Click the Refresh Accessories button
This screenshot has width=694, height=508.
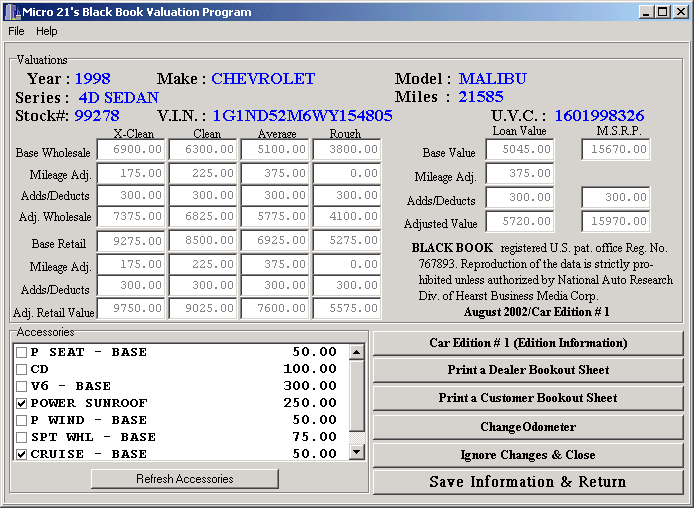pyautogui.click(x=185, y=479)
